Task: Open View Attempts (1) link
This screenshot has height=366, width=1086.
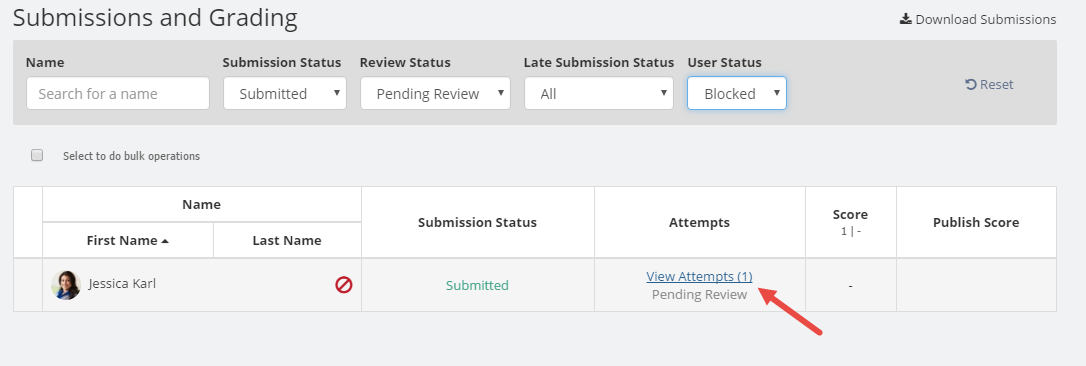Action: 699,276
